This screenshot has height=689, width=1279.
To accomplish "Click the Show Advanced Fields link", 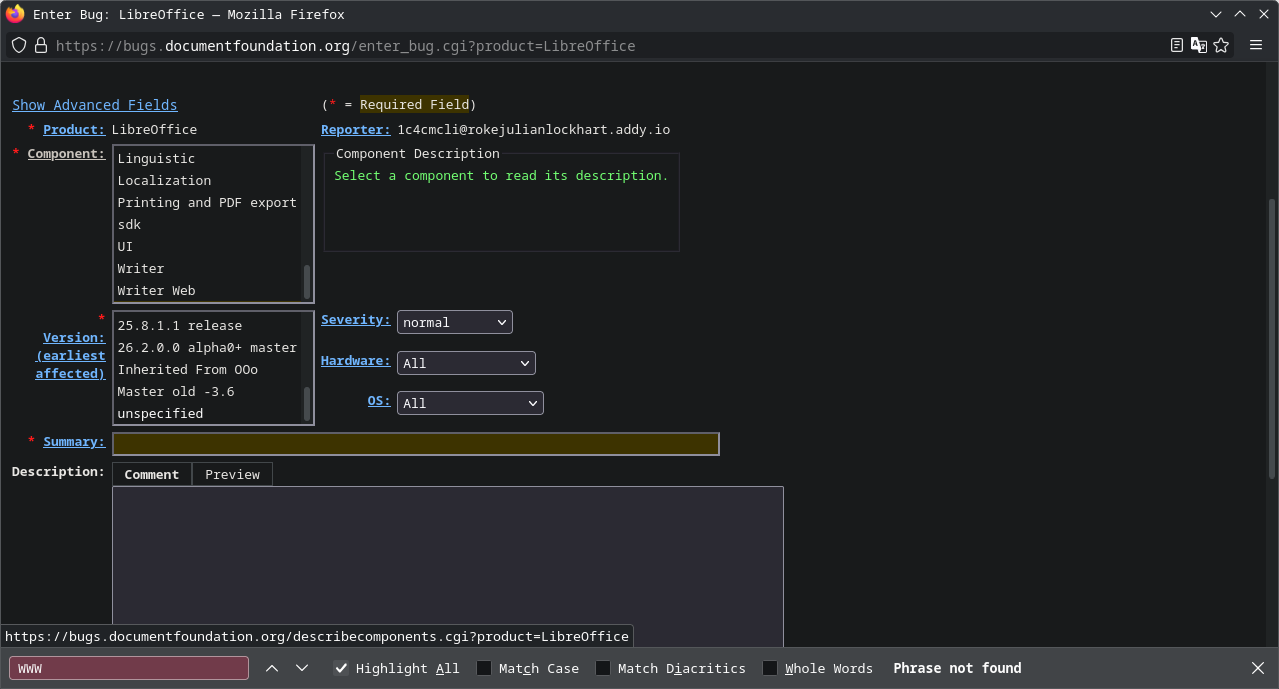I will (x=95, y=105).
